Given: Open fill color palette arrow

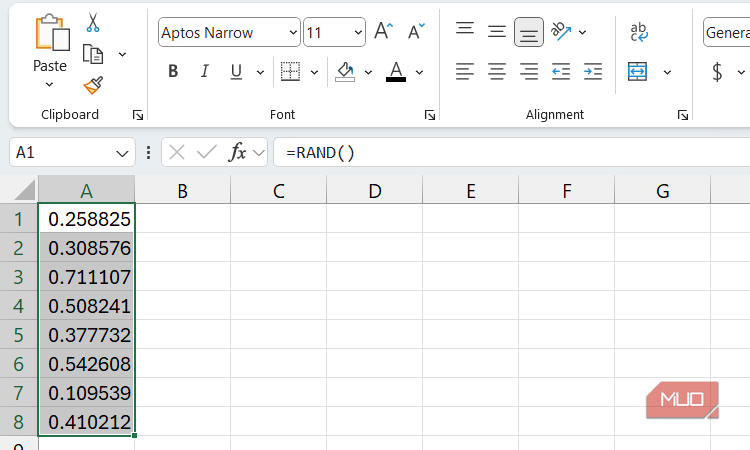Looking at the screenshot, I should (x=368, y=73).
